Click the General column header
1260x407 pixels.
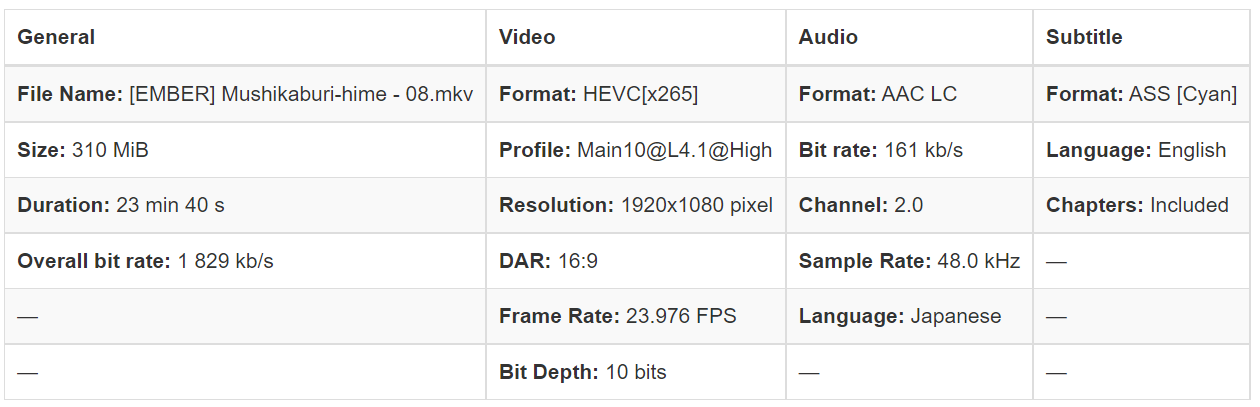tap(57, 38)
